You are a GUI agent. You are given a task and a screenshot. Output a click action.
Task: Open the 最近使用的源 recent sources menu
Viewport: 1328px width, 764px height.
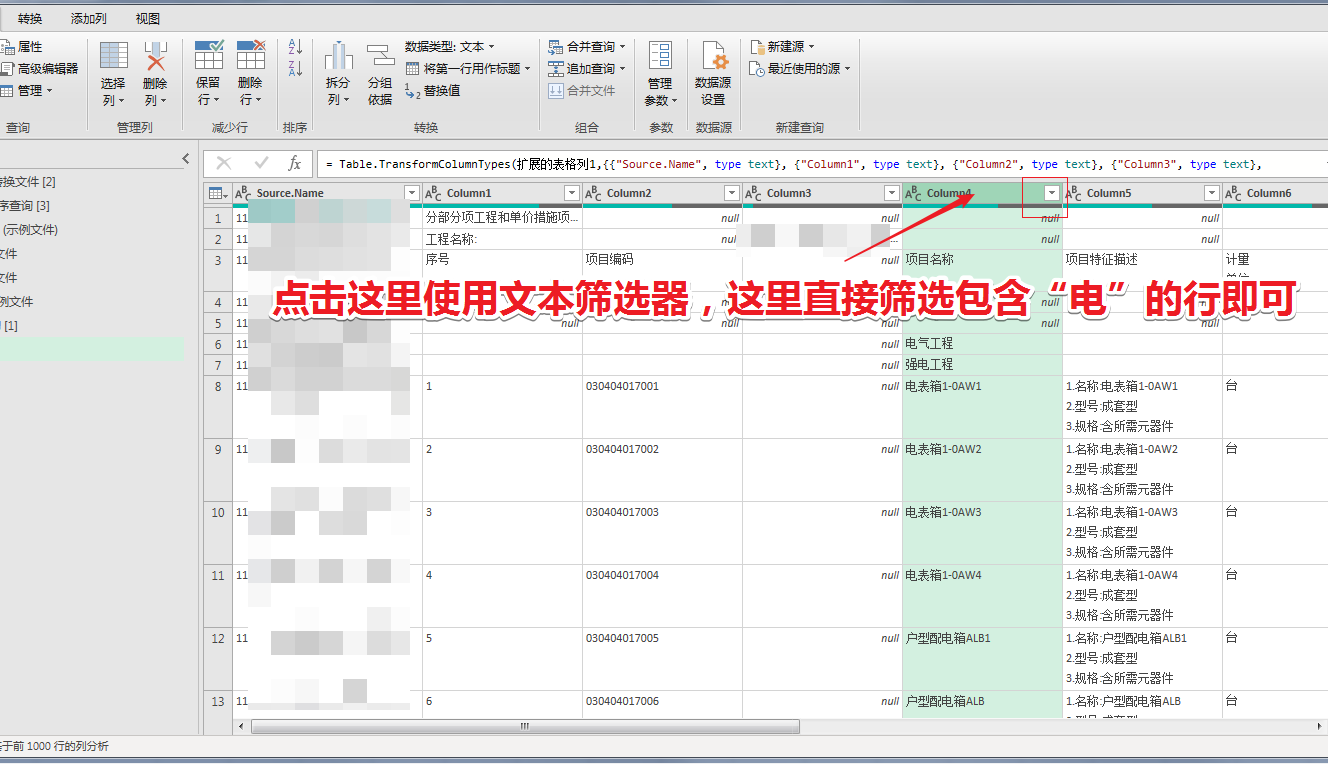pos(800,69)
